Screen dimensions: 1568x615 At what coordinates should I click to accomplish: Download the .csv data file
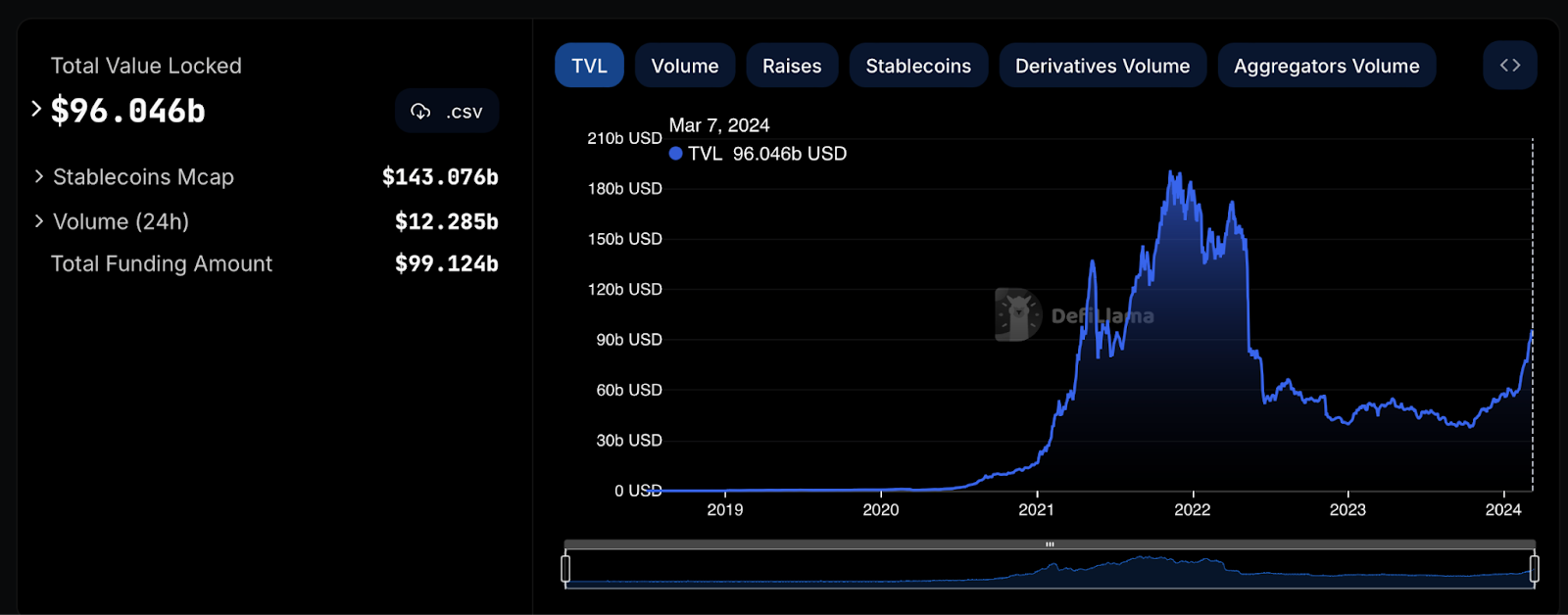click(464, 112)
